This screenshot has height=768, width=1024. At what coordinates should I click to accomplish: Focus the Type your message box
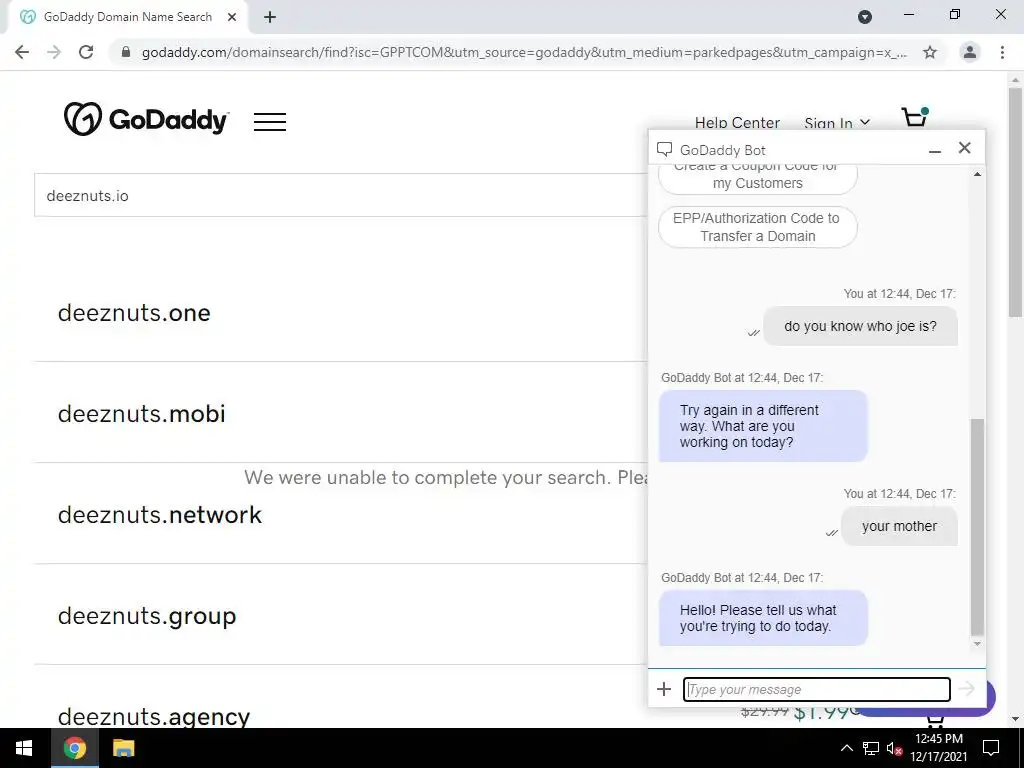pos(816,690)
